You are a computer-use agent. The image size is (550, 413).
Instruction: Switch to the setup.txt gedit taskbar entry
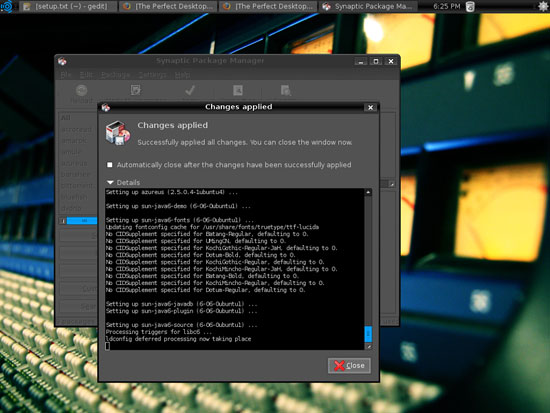tap(67, 6)
